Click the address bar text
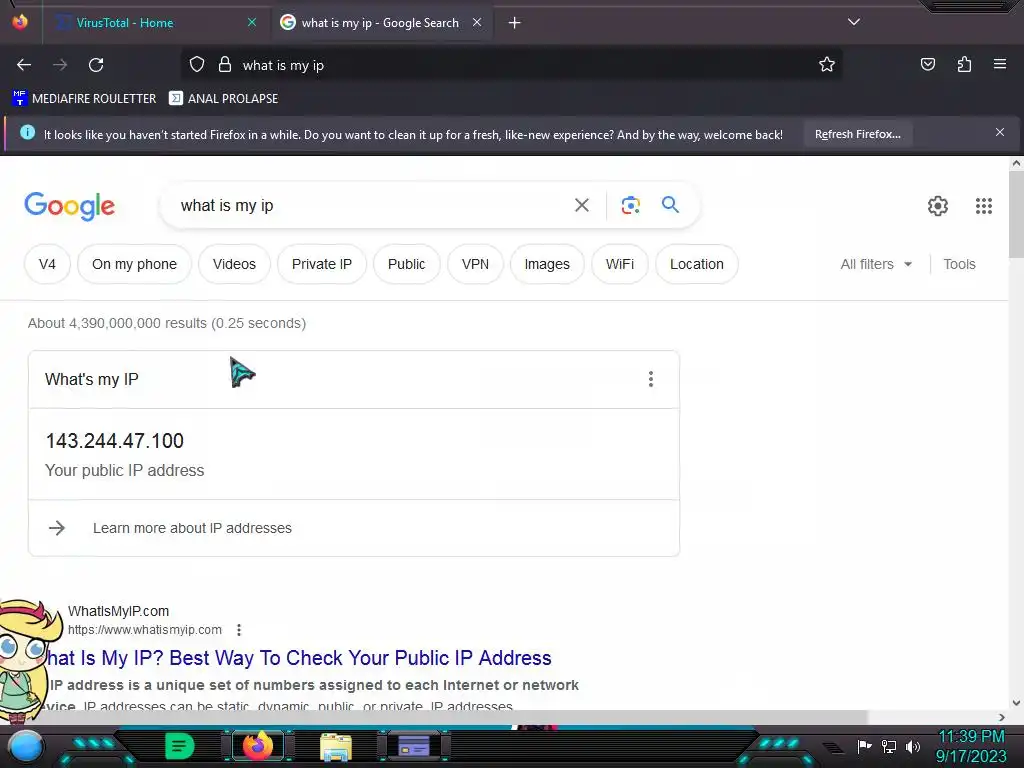Image resolution: width=1024 pixels, height=768 pixels. click(283, 65)
